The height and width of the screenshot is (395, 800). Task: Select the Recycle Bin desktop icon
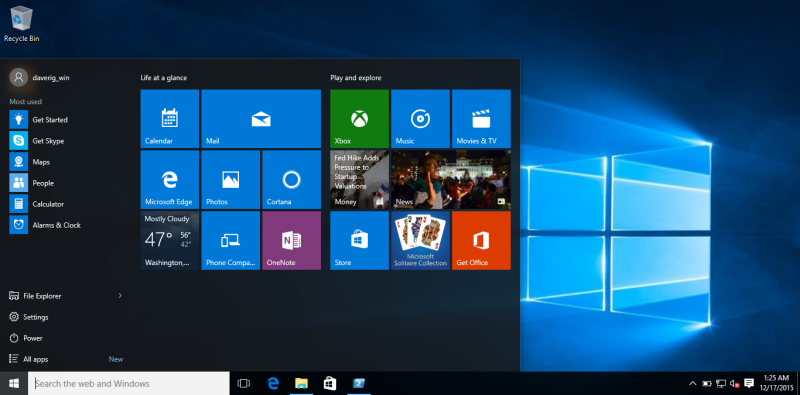point(21,23)
